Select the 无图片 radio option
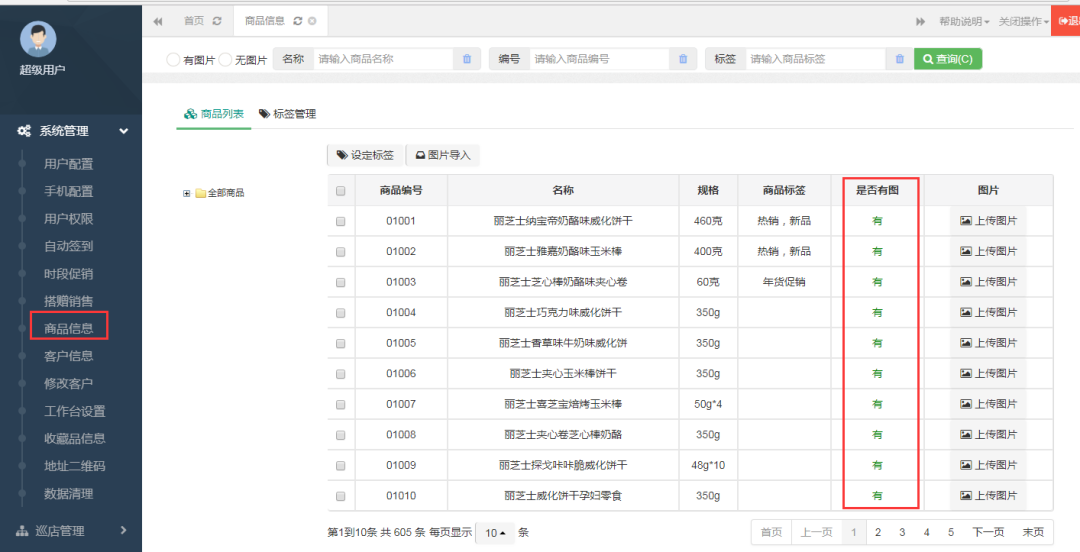This screenshot has height=552, width=1080. [x=225, y=60]
